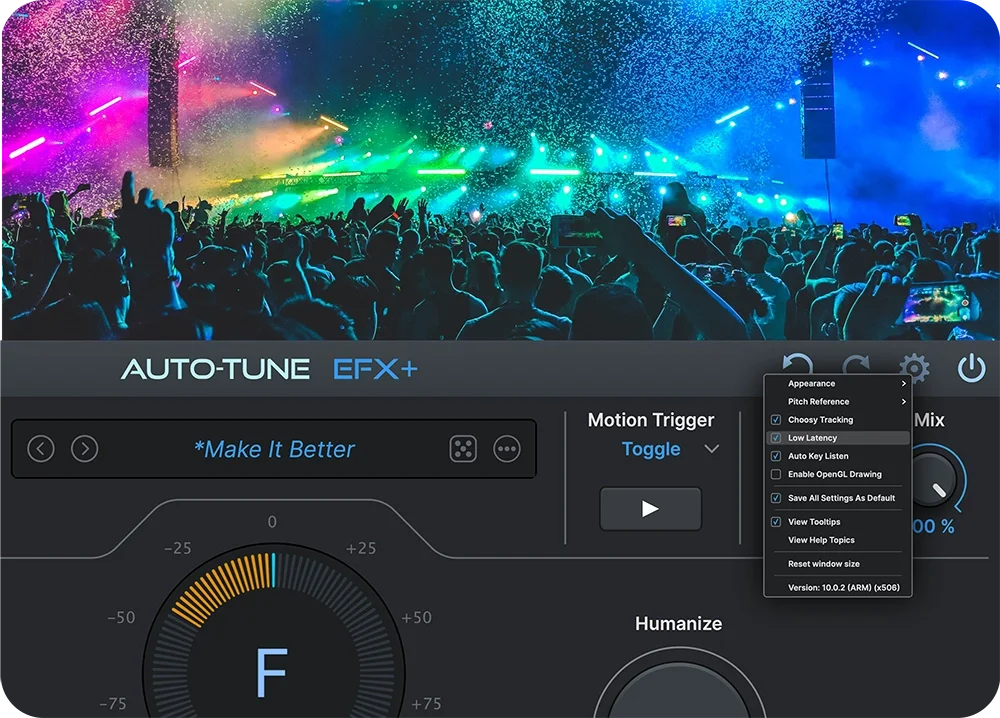The height and width of the screenshot is (718, 1000).
Task: Choose Reset window size
Action: coord(838,564)
